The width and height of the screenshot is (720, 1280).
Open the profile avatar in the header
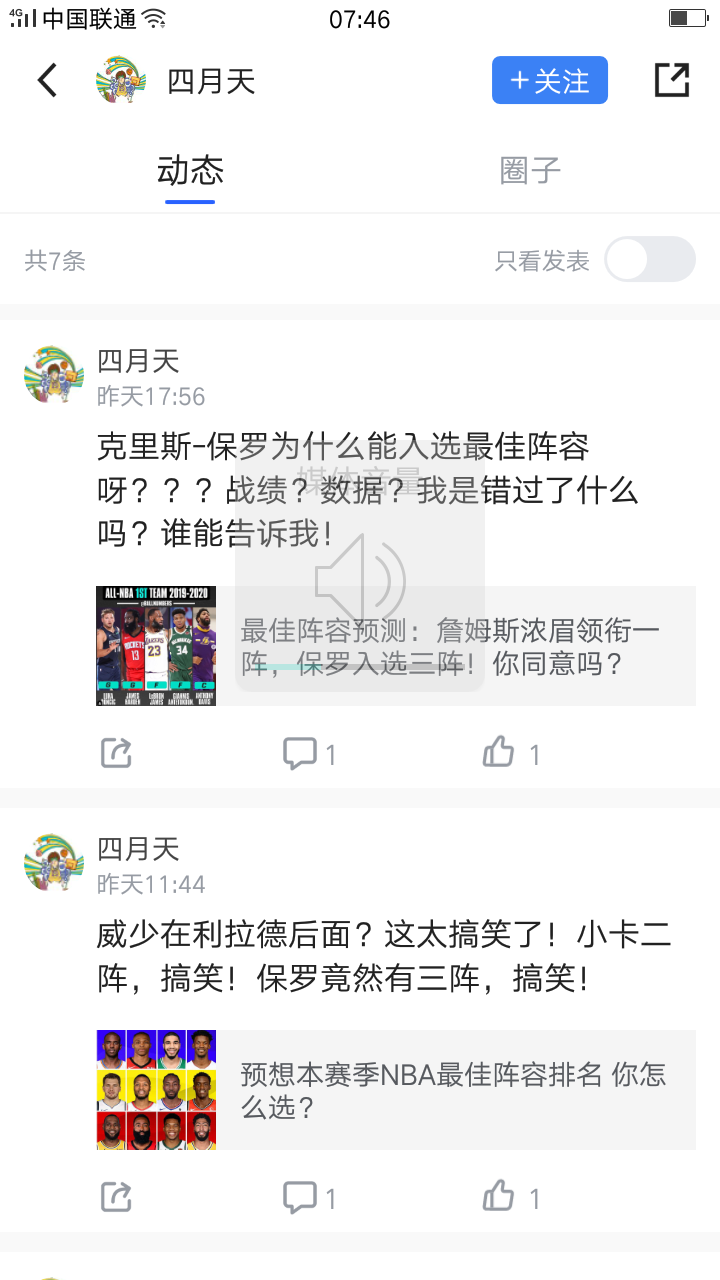point(121,80)
